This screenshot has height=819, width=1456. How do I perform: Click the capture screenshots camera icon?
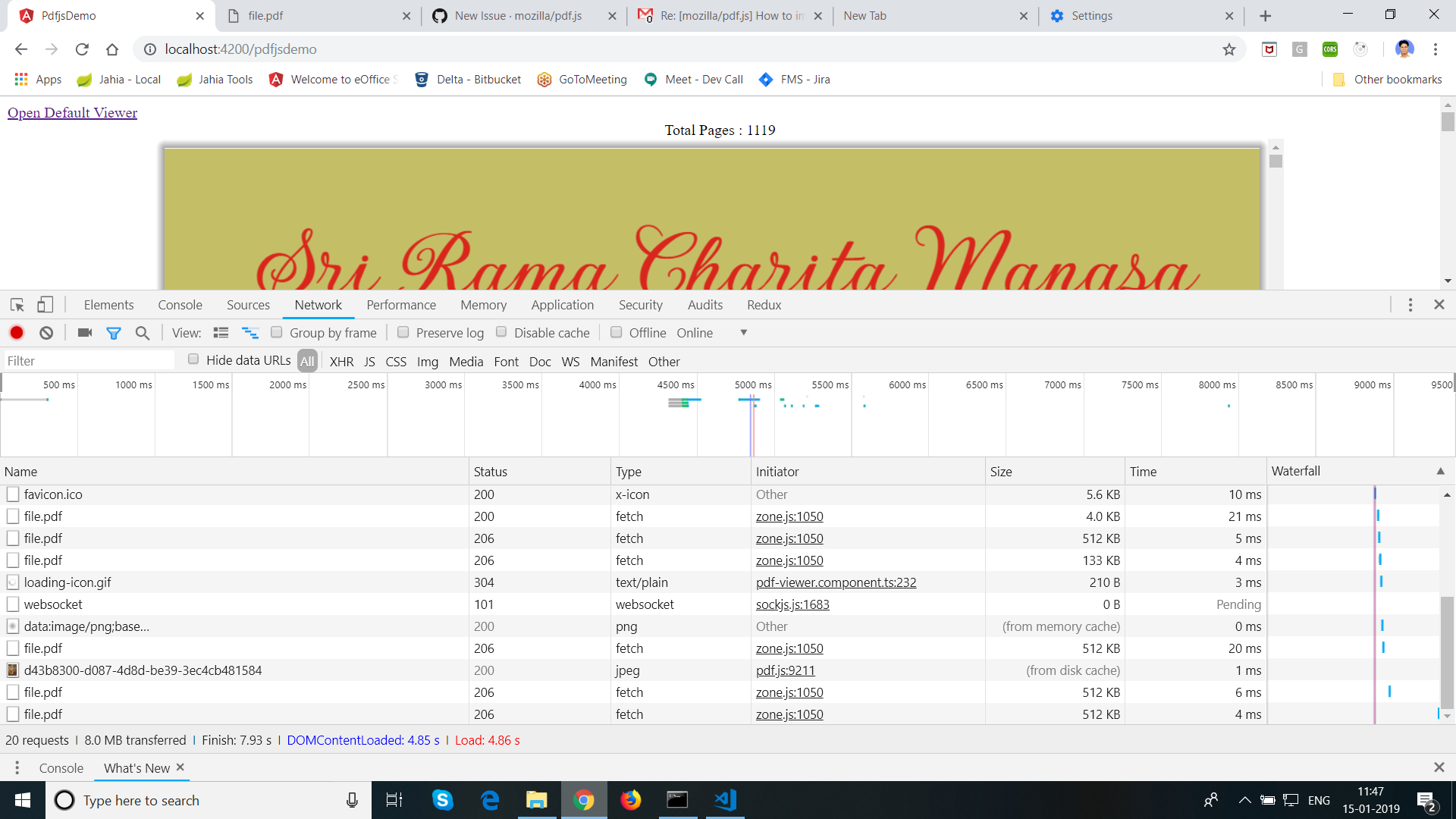click(x=85, y=333)
